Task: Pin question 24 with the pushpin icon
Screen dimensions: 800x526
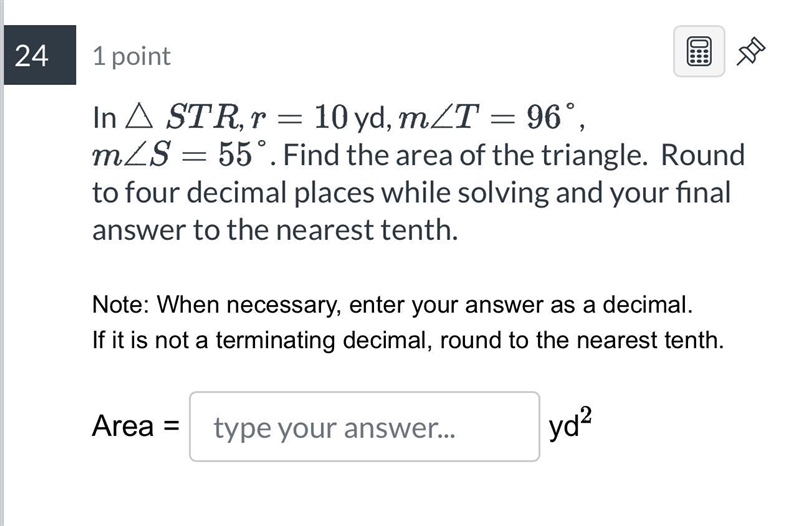Action: point(751,52)
